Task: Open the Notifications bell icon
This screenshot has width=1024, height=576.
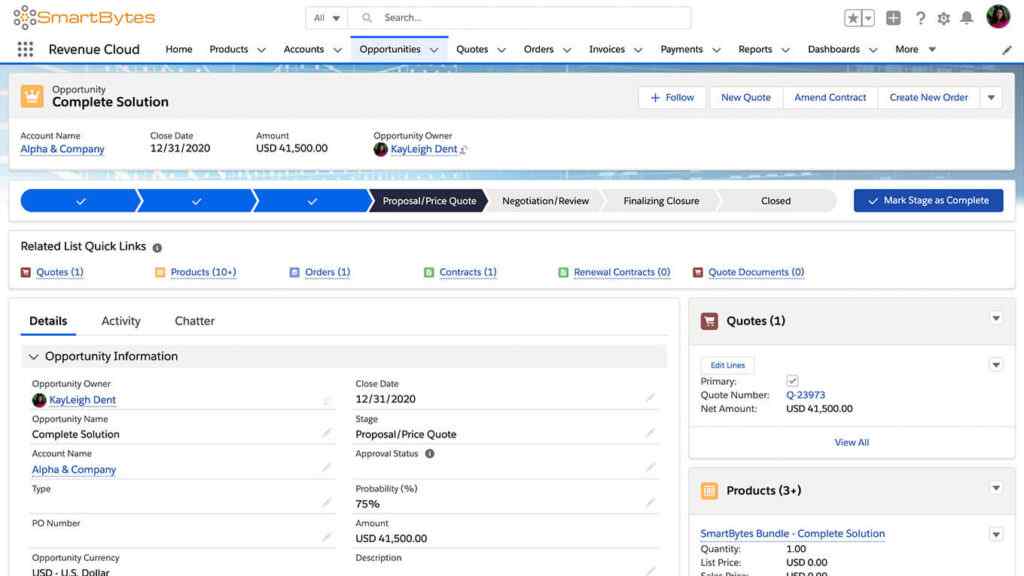Action: pos(967,18)
